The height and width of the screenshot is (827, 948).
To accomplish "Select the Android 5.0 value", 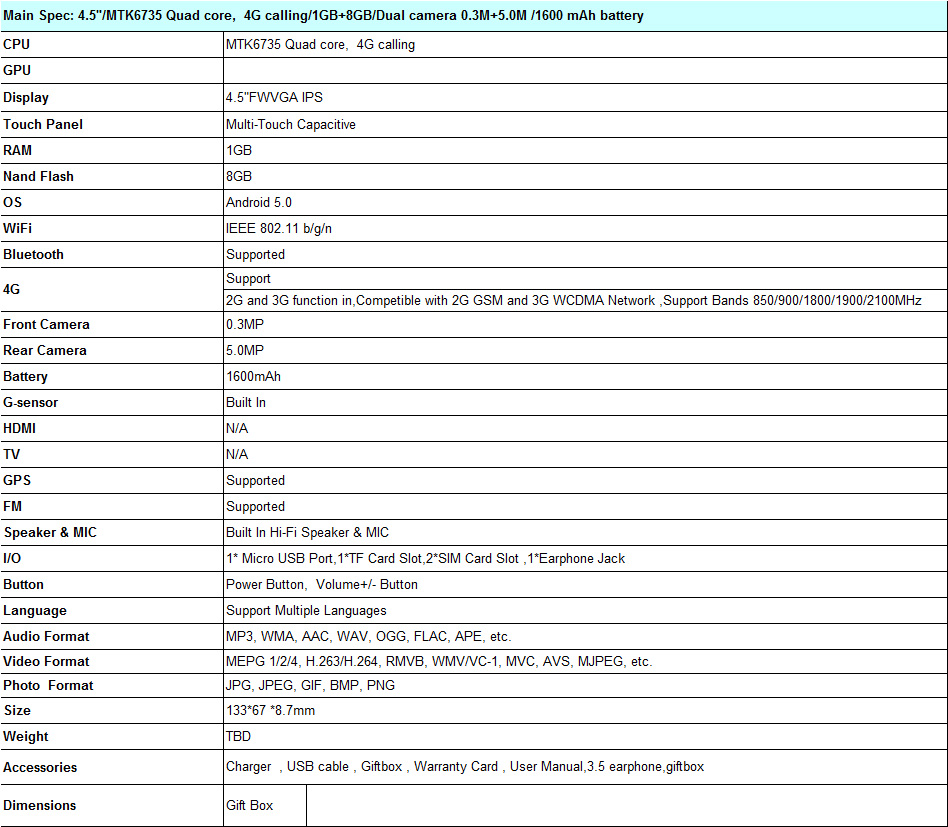I will tap(585, 203).
